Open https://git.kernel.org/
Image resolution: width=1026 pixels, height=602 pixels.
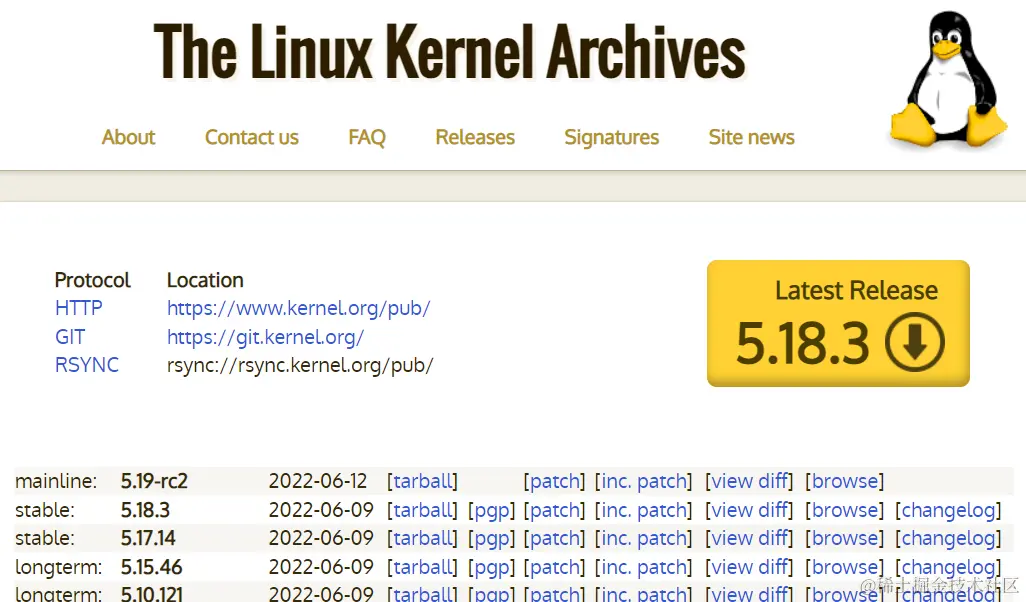(265, 336)
